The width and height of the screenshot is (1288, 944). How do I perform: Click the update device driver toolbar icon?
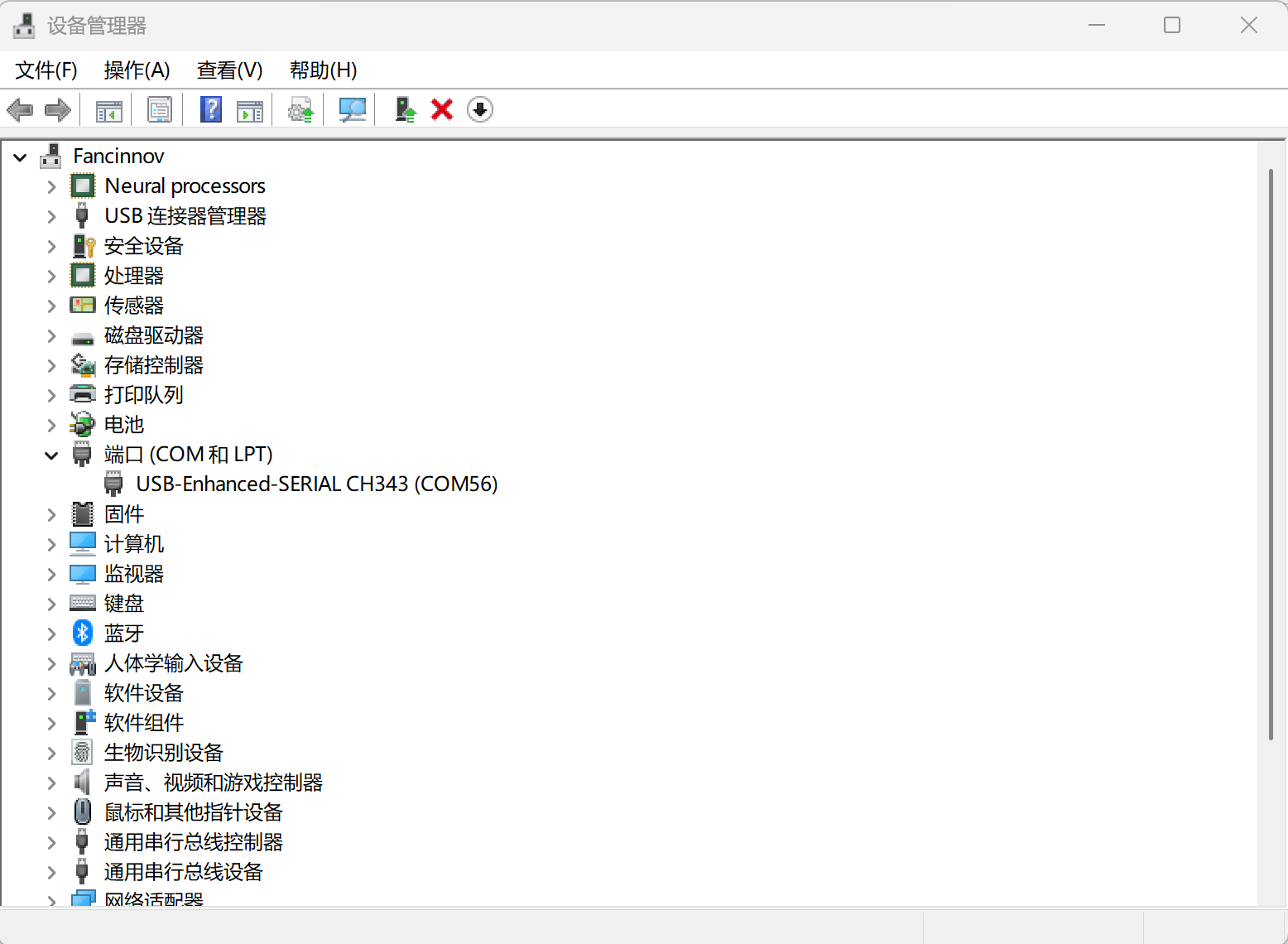300,109
